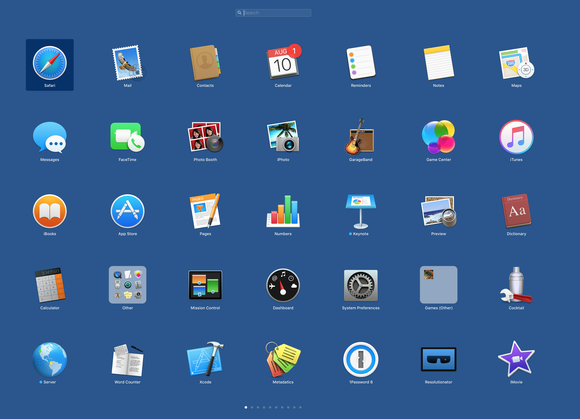Screen dimensions: 580x419
Task: Expand the Other folder
Action: click(128, 285)
